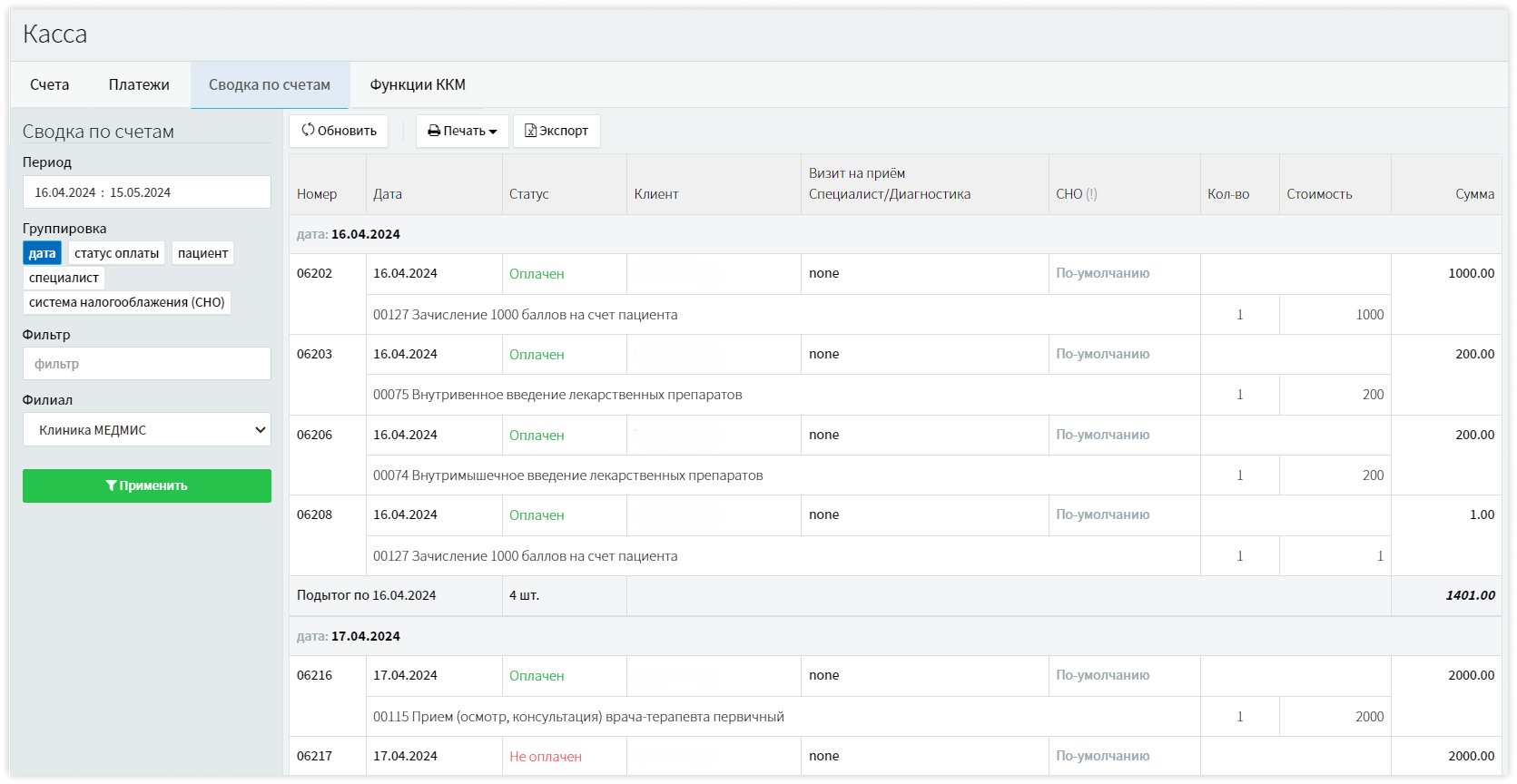Screen dimensions: 1517x784
Task: Click invoice number 06202
Action: [314, 273]
